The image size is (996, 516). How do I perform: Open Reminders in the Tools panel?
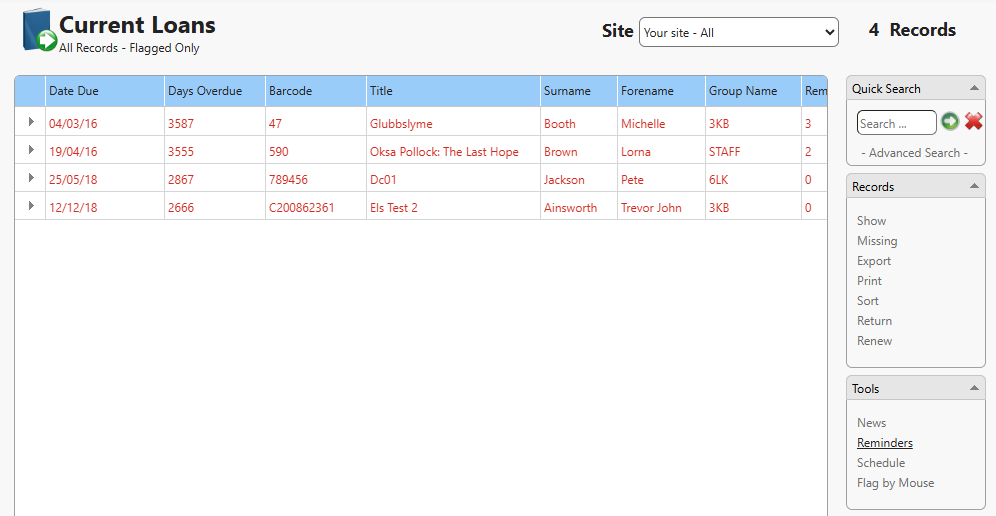(x=884, y=443)
